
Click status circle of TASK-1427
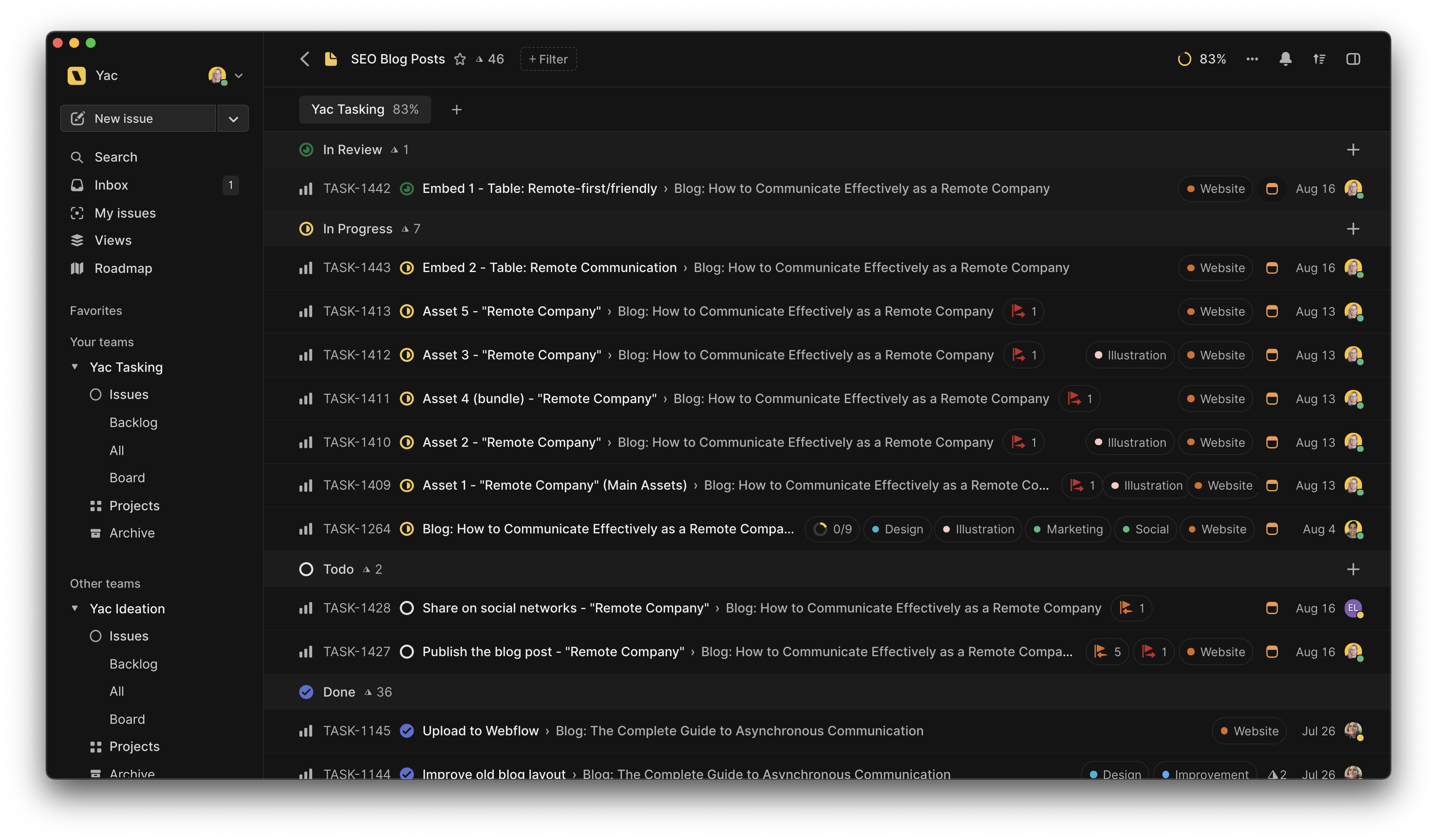[406, 651]
